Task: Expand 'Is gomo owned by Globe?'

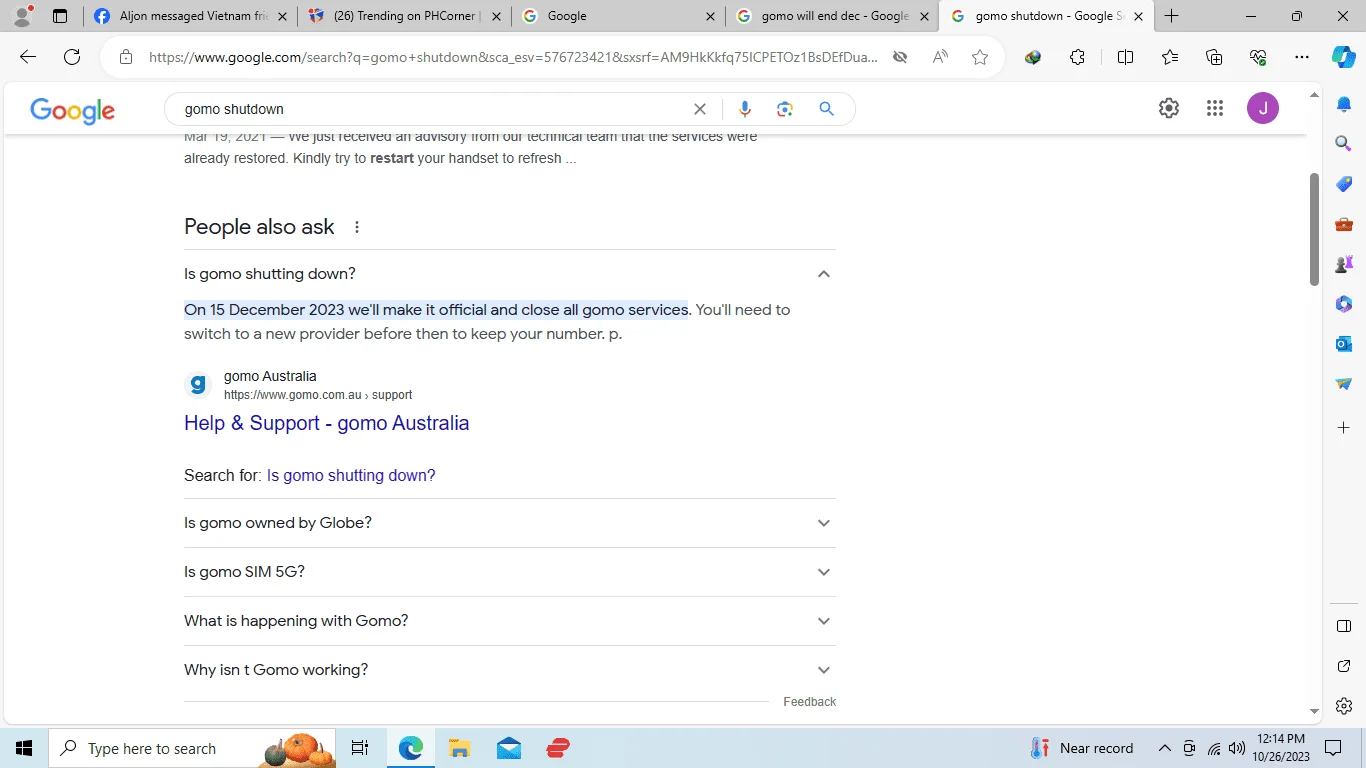Action: 510,523
